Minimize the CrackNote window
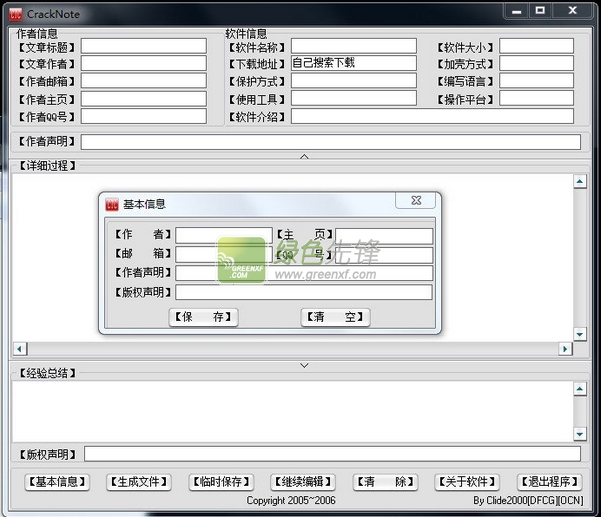601x517 pixels. 516,11
